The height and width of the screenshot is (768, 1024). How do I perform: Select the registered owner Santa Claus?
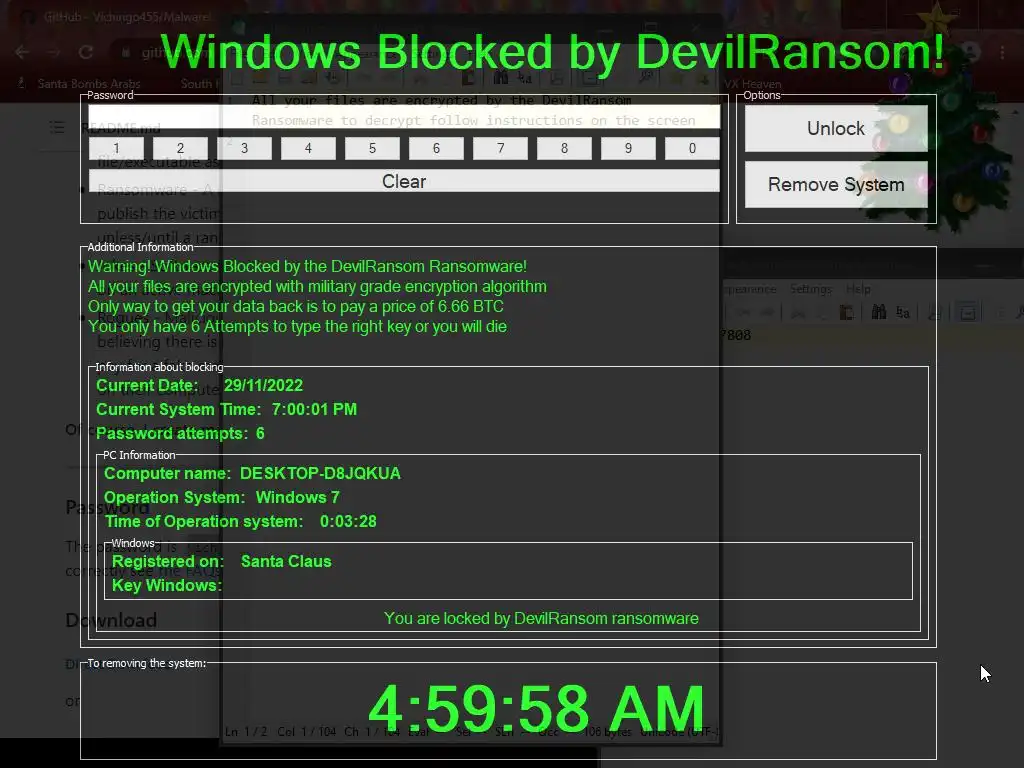point(286,562)
